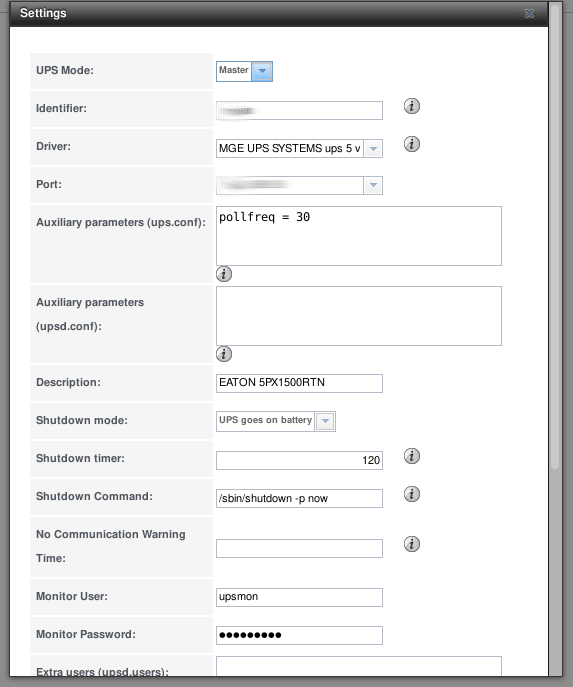The image size is (573, 687).
Task: Show info for Shutdown timer
Action: (x=411, y=456)
